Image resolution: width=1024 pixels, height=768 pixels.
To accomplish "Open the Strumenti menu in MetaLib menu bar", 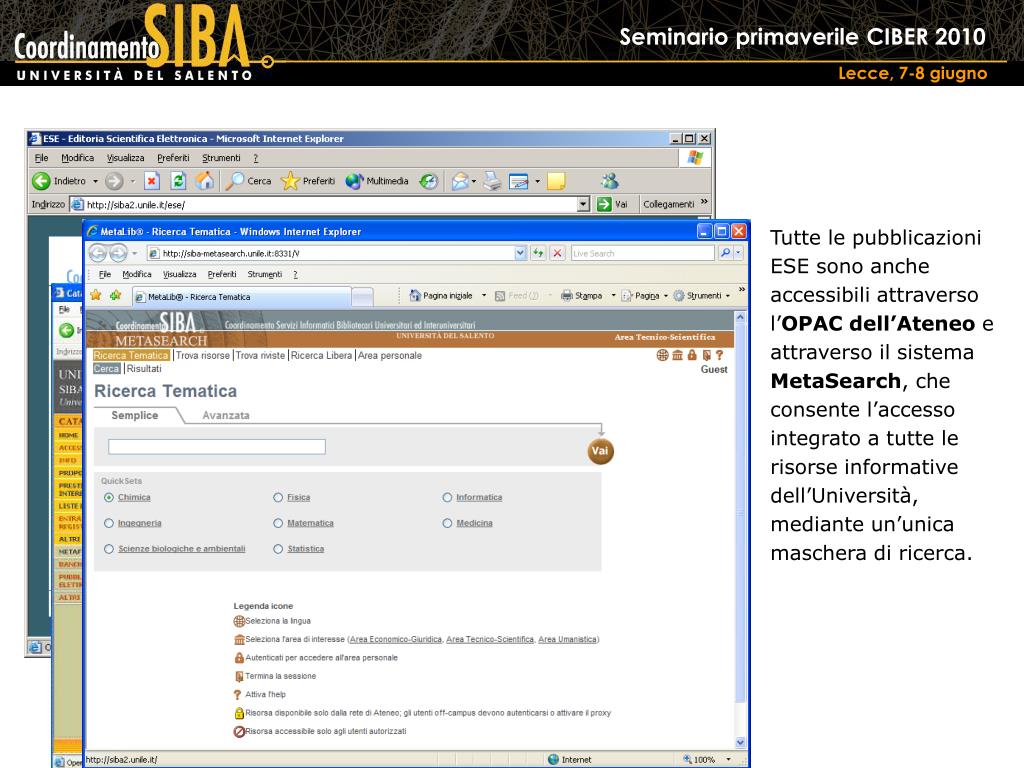I will pyautogui.click(x=264, y=274).
